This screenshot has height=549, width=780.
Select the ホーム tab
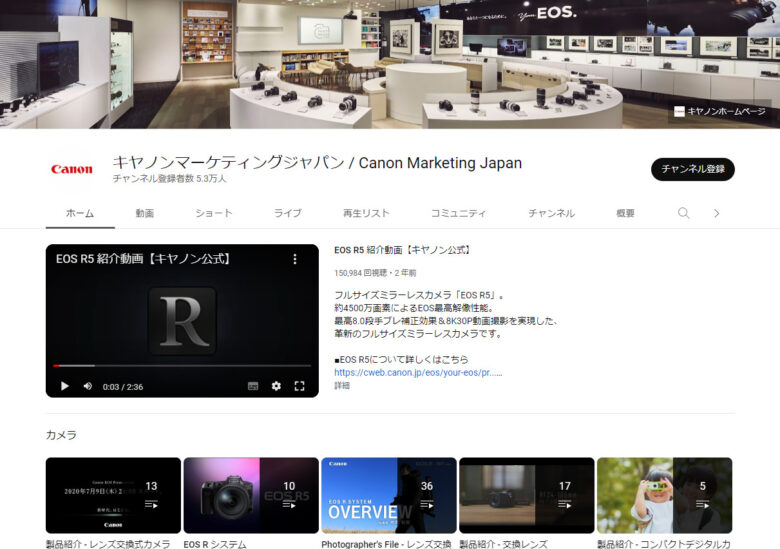coord(80,213)
